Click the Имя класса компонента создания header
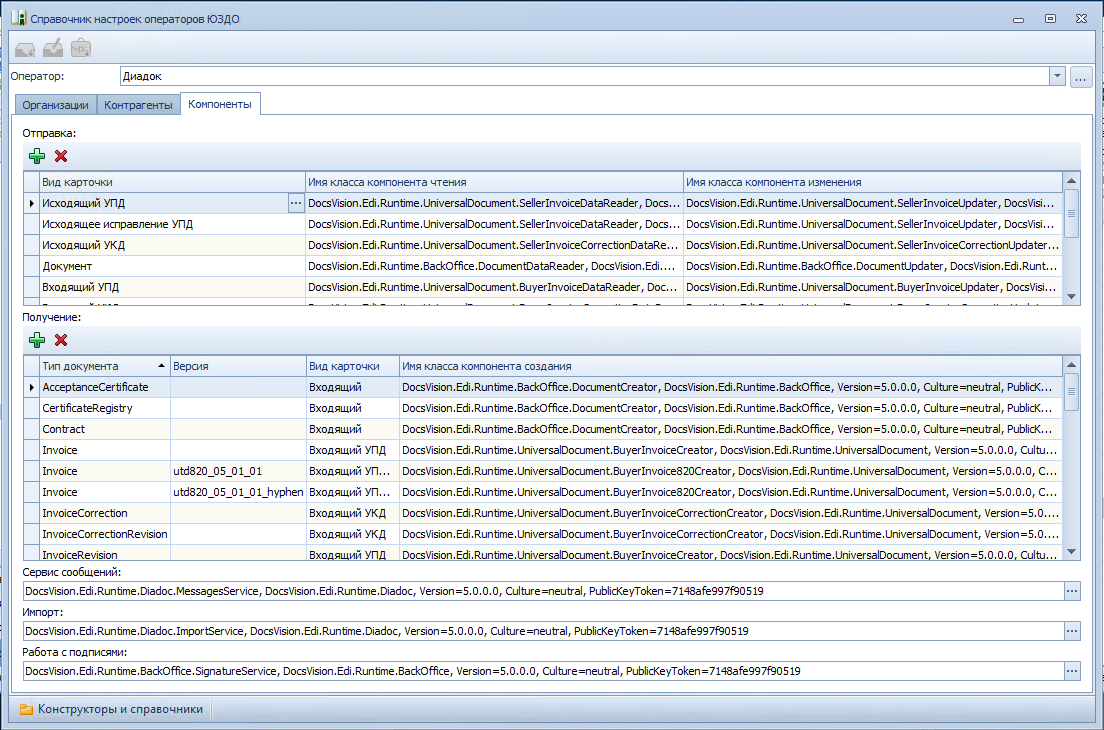Screen dimensions: 1104x730 coord(730,366)
